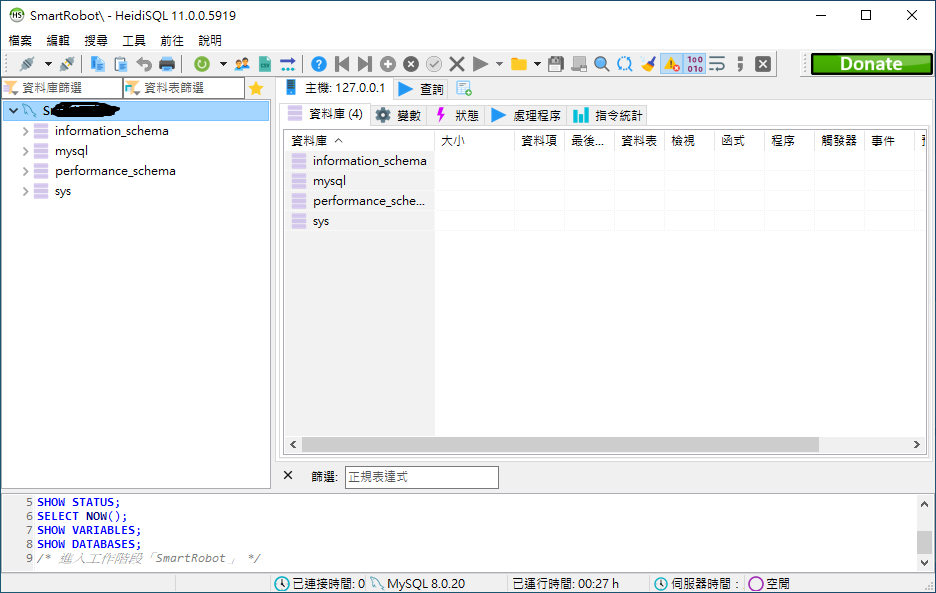Add new query tab icon
The height and width of the screenshot is (593, 936).
pyautogui.click(x=464, y=88)
